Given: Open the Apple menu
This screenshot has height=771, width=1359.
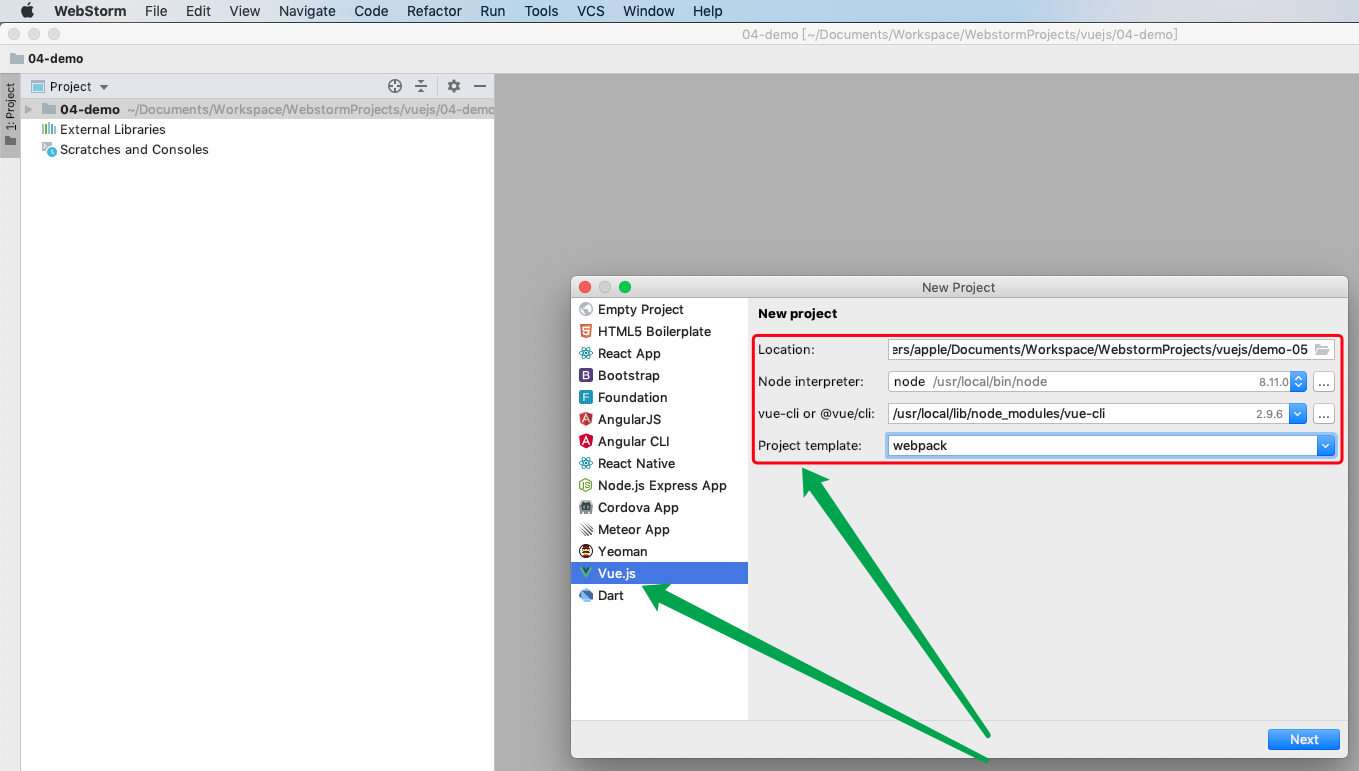Looking at the screenshot, I should click(x=28, y=11).
